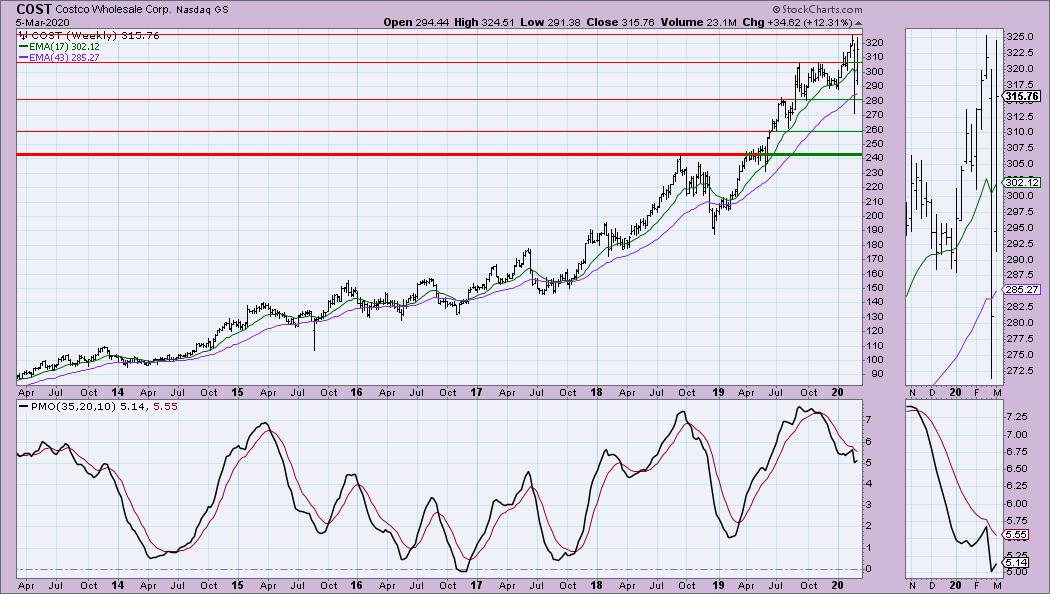The image size is (1050, 594).
Task: Click the boxed 5.14 PMO value tag
Action: 1017,563
